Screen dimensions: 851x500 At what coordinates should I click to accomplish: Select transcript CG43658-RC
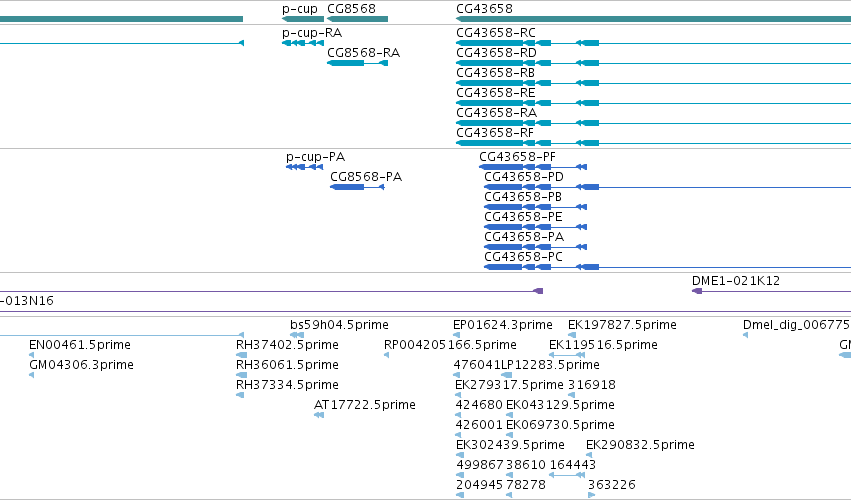click(x=496, y=33)
